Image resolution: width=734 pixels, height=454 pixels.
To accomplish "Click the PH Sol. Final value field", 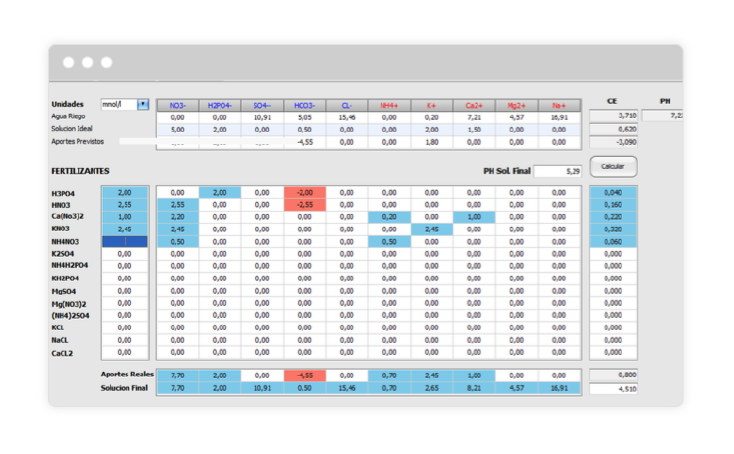I will pos(557,171).
